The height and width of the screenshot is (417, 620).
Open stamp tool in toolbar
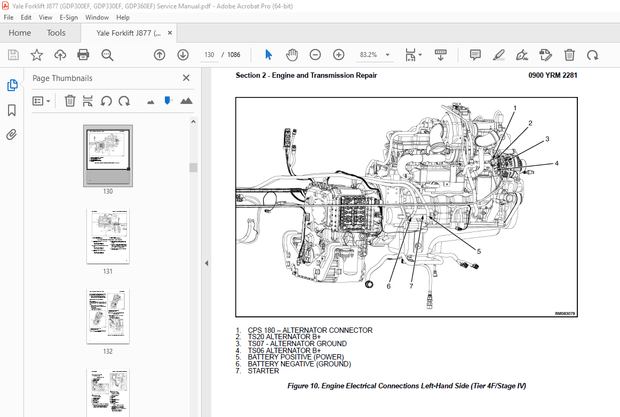[546, 55]
